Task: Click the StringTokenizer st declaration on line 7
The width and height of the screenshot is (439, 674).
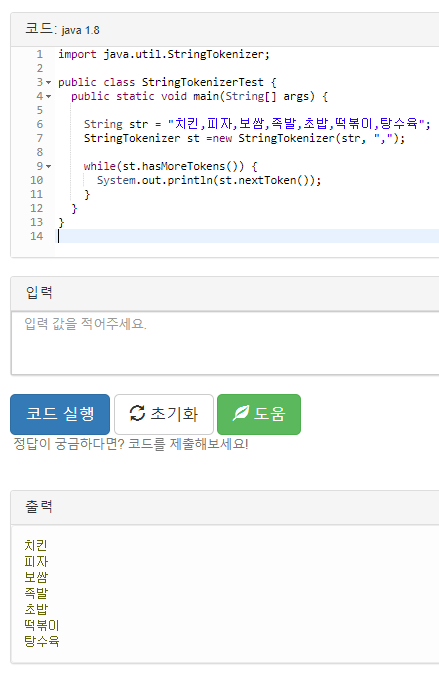Action: (x=244, y=138)
